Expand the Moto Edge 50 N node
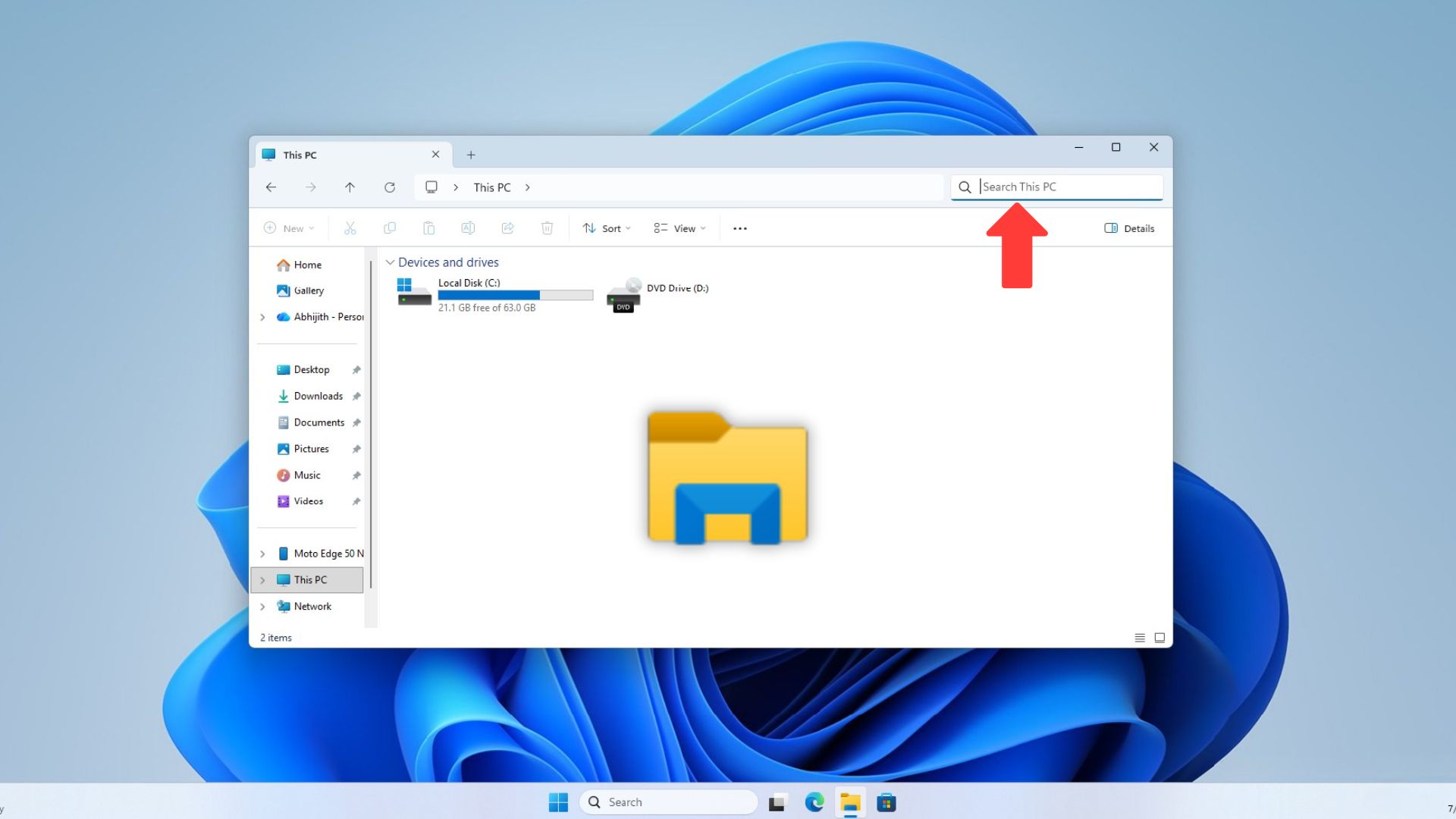The image size is (1456, 819). coord(262,554)
